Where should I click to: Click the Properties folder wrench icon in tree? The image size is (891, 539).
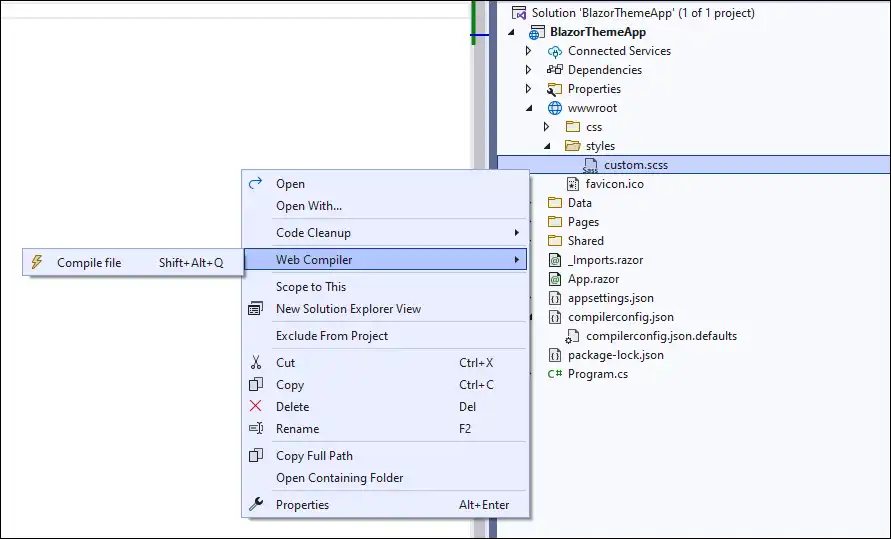554,89
